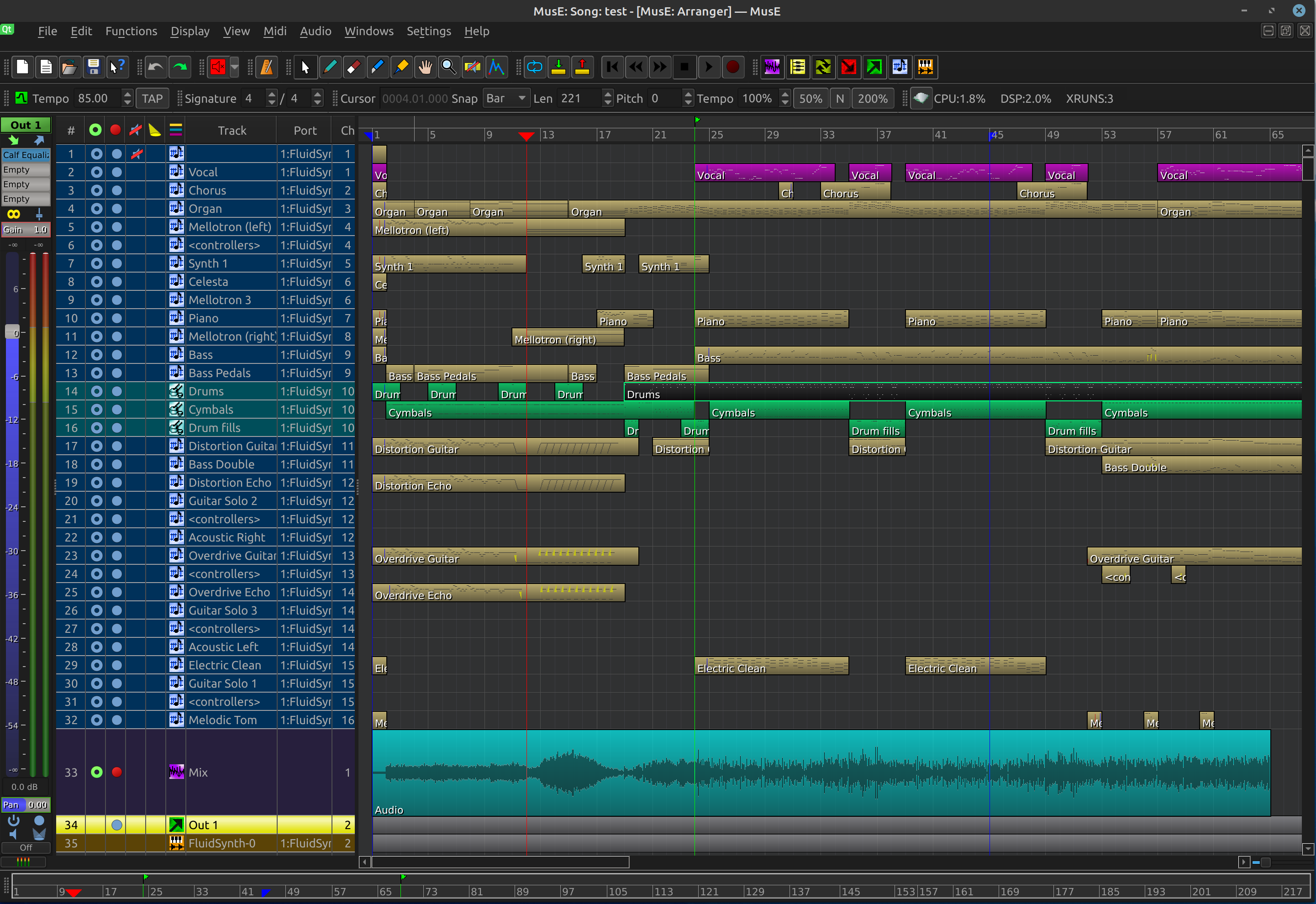Click the loop between locators icon

click(x=534, y=68)
